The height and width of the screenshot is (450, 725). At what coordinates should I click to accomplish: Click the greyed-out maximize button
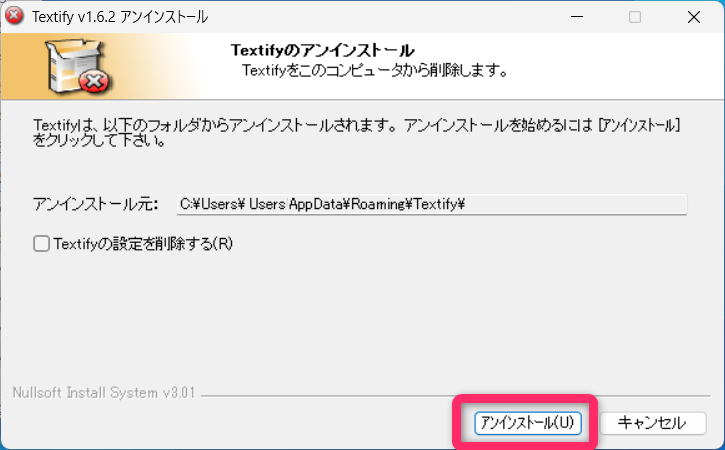[635, 17]
